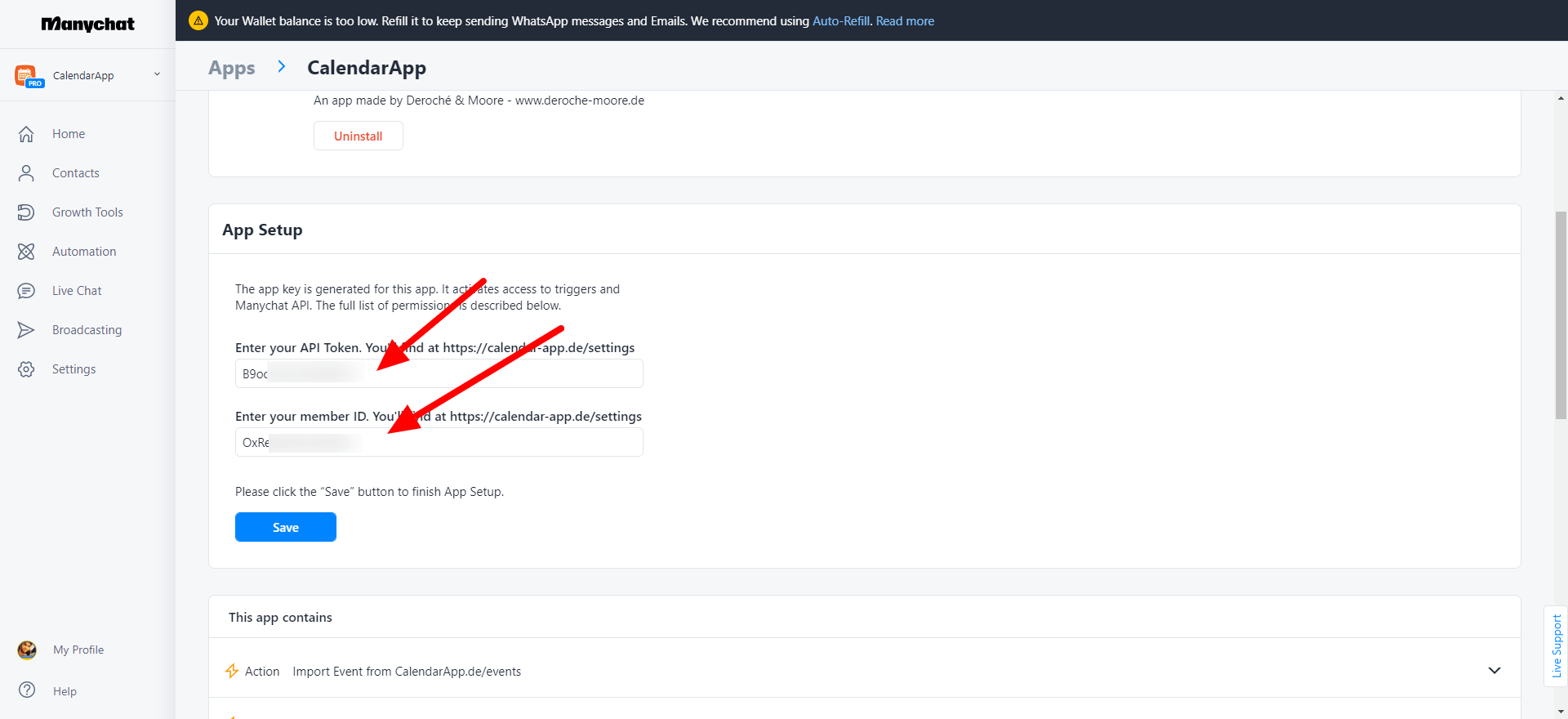Save the App Setup

click(286, 527)
